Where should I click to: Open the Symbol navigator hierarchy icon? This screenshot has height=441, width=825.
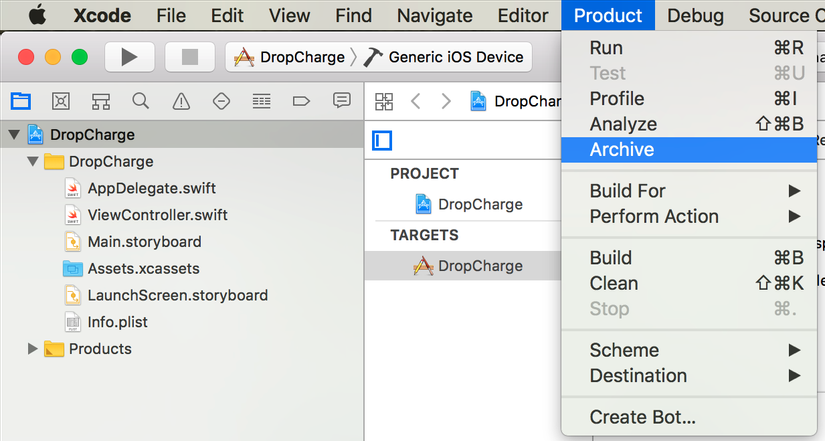tap(100, 101)
